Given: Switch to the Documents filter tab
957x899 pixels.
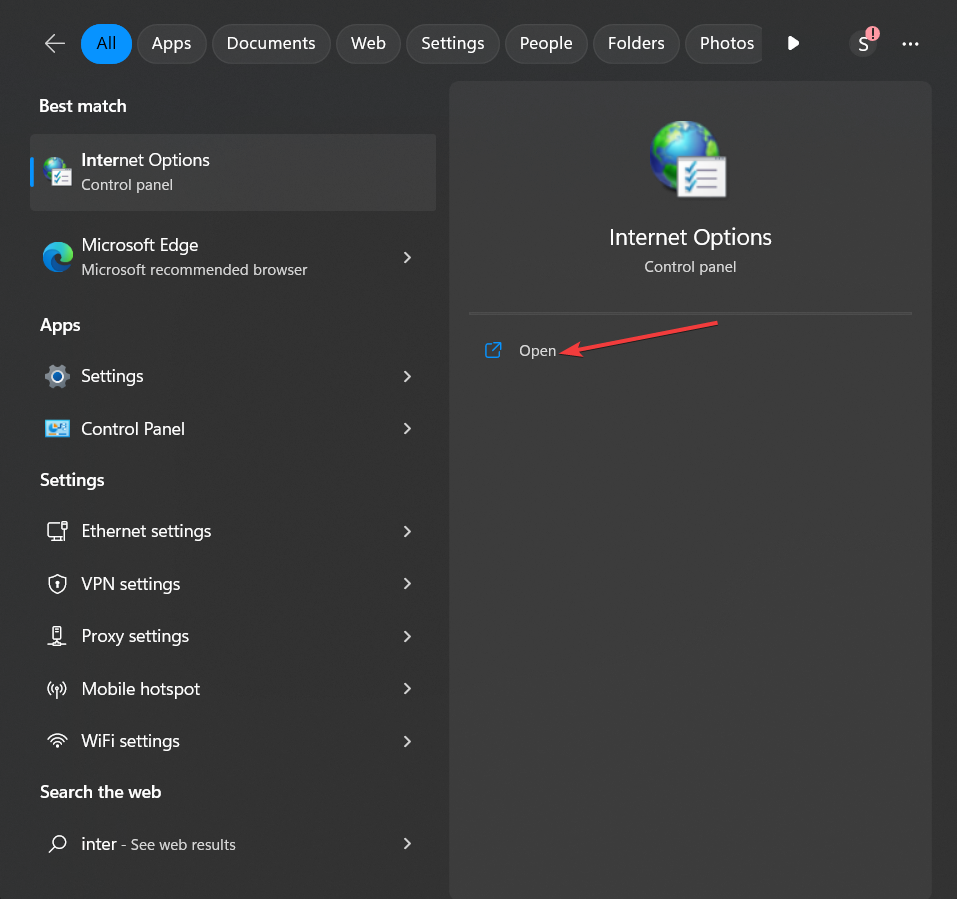Looking at the screenshot, I should tap(271, 43).
